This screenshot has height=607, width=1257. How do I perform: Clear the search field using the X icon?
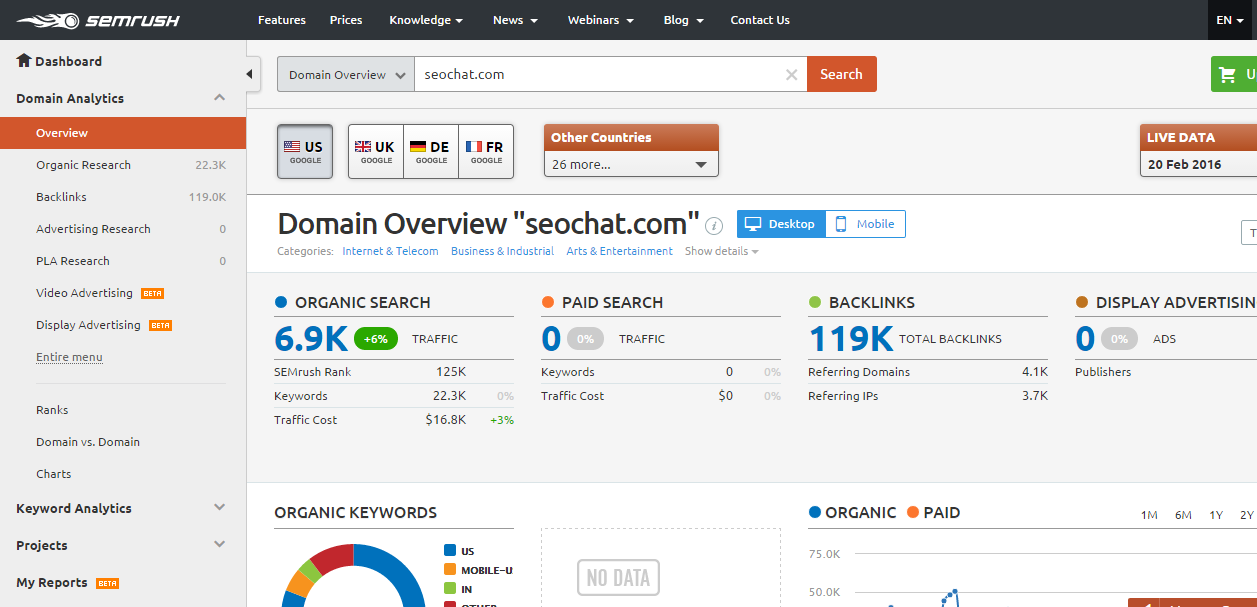791,74
